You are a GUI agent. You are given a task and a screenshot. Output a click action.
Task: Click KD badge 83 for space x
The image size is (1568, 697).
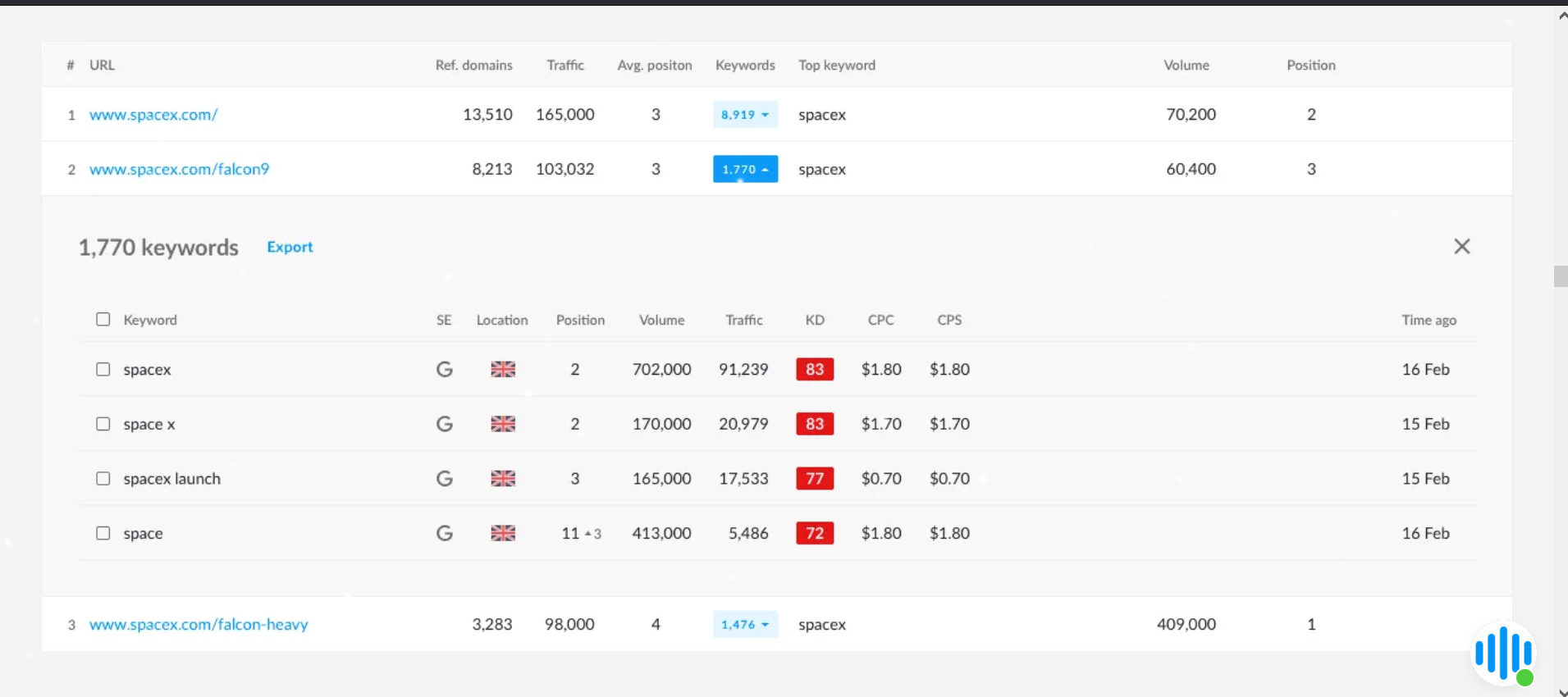coord(815,424)
